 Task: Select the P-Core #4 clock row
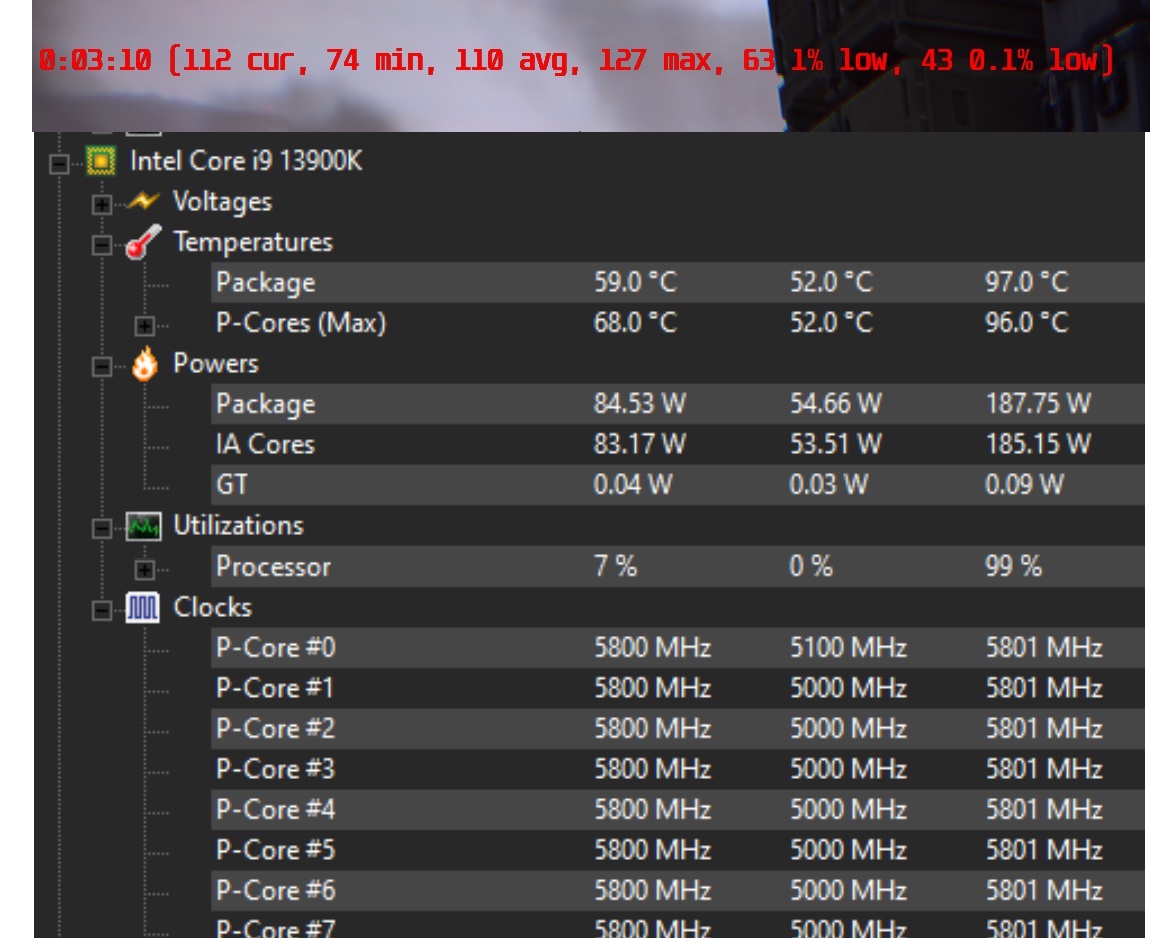click(x=678, y=810)
